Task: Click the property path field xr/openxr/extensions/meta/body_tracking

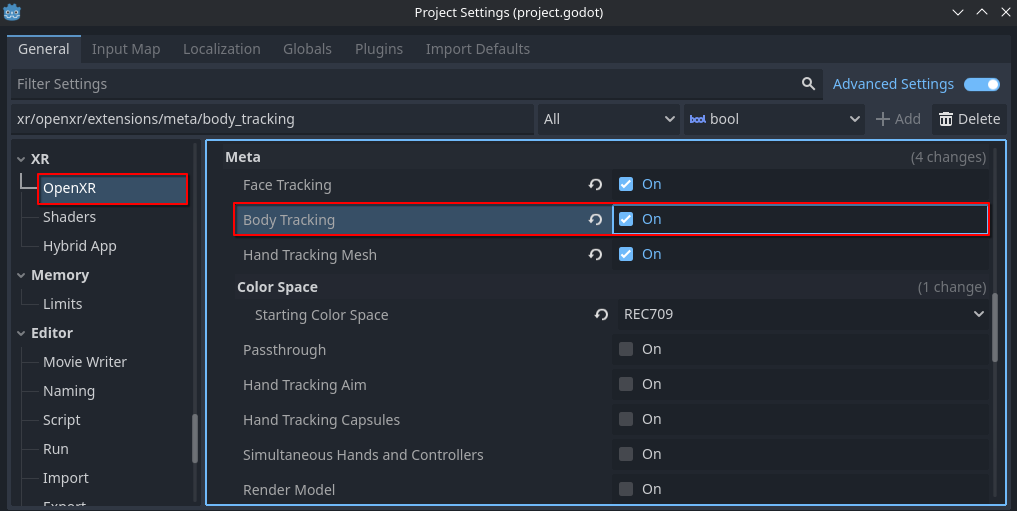Action: click(x=272, y=119)
